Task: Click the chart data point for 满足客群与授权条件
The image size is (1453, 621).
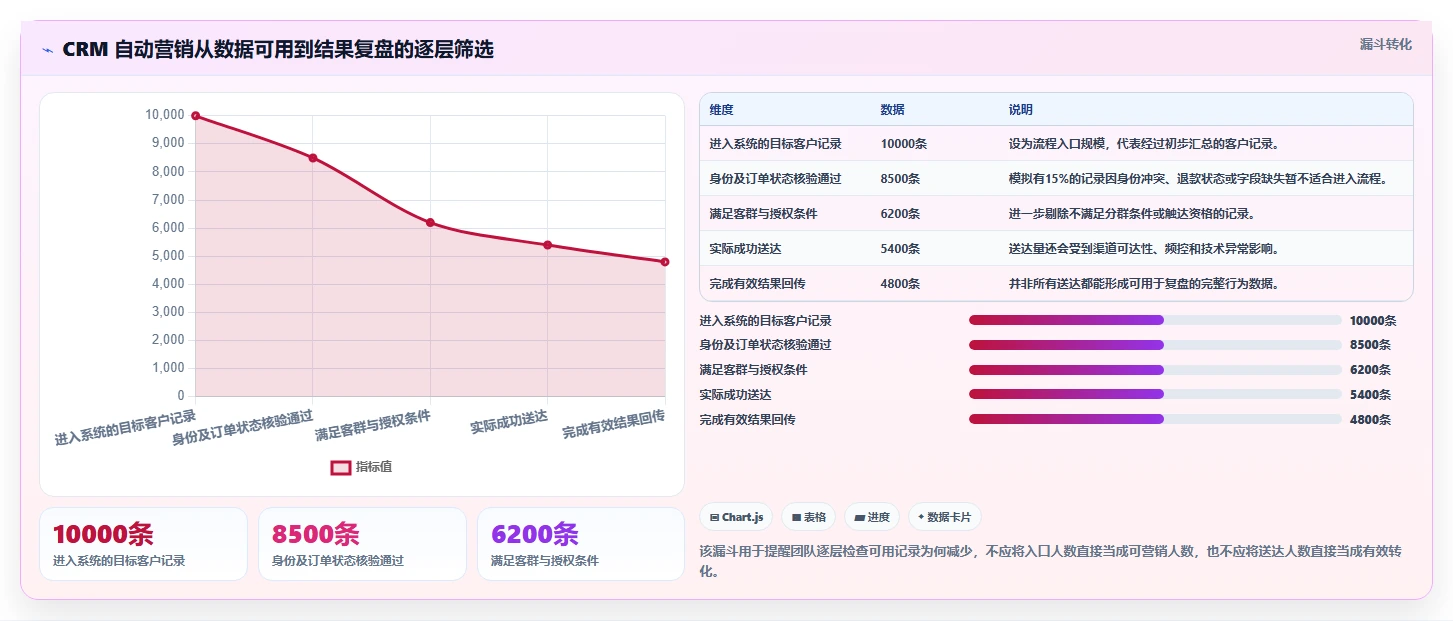Action: 430,222
